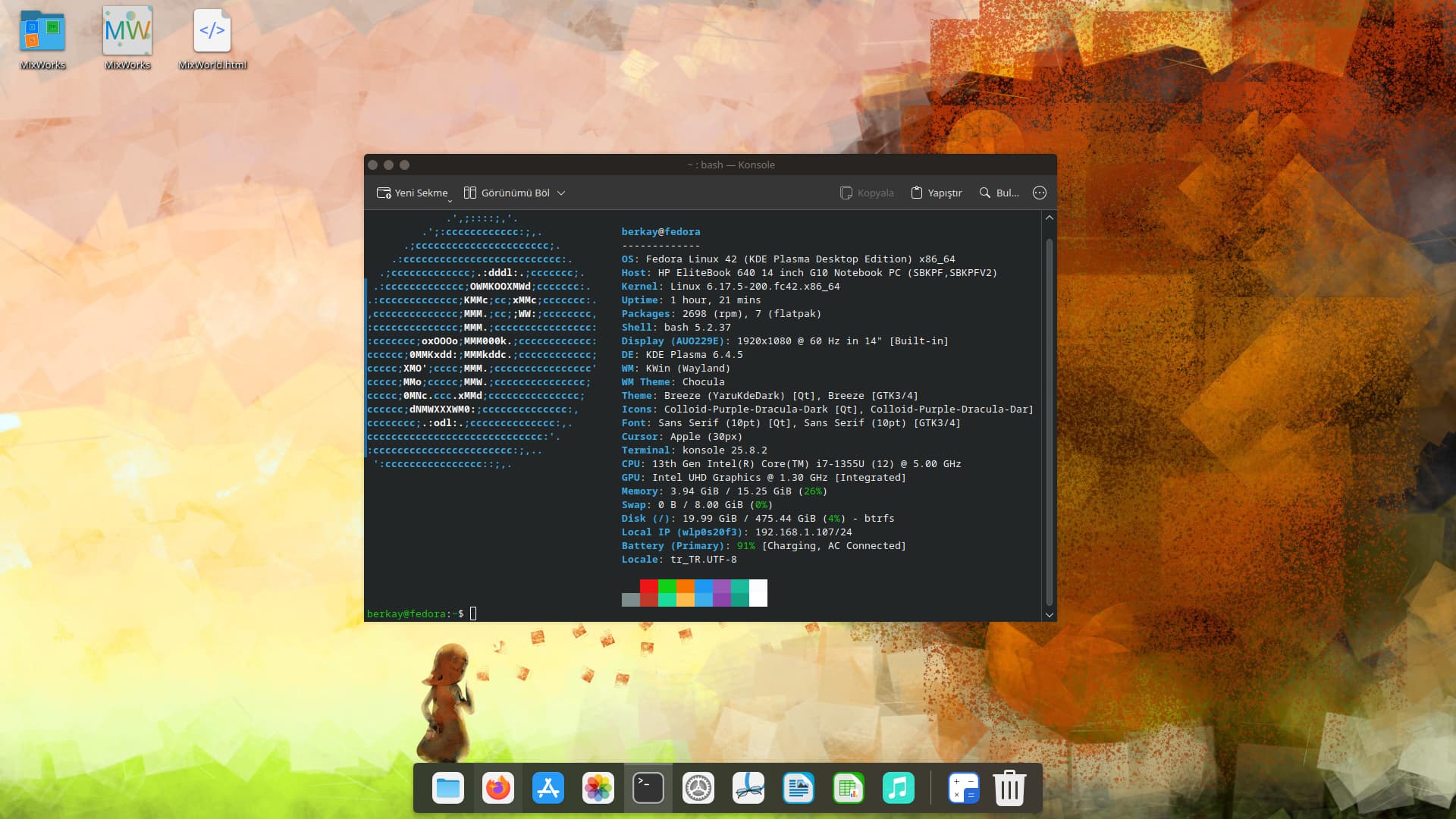Click the scroll down arrow in terminal
This screenshot has width=1456, height=819.
[x=1050, y=615]
